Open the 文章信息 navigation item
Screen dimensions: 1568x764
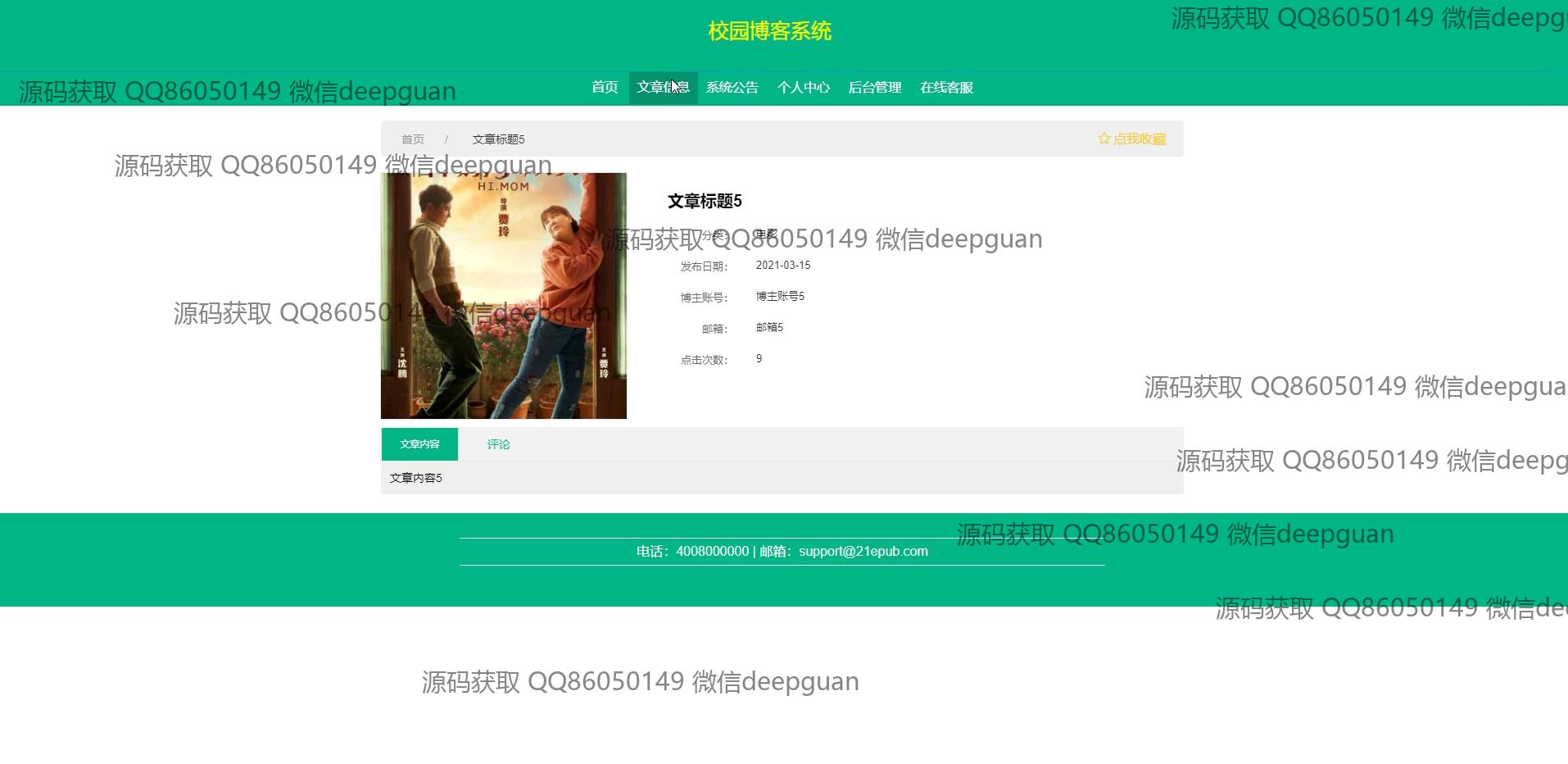[x=663, y=88]
